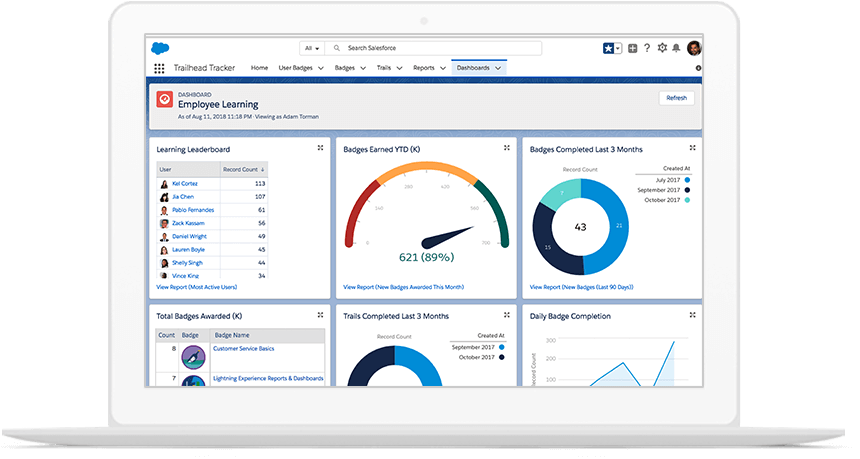Click the donut chart center total 43
The image size is (860, 459).
pos(580,227)
